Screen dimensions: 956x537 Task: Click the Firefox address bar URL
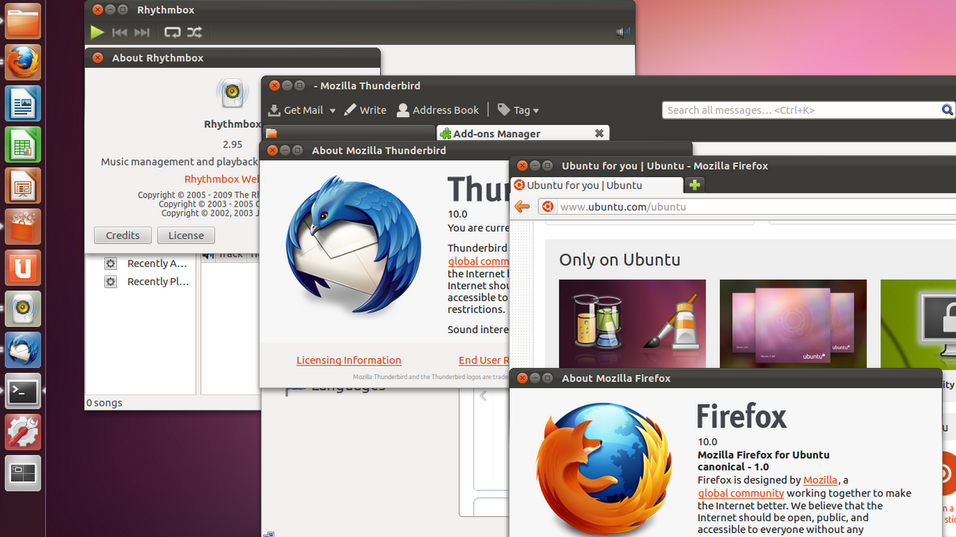point(623,207)
